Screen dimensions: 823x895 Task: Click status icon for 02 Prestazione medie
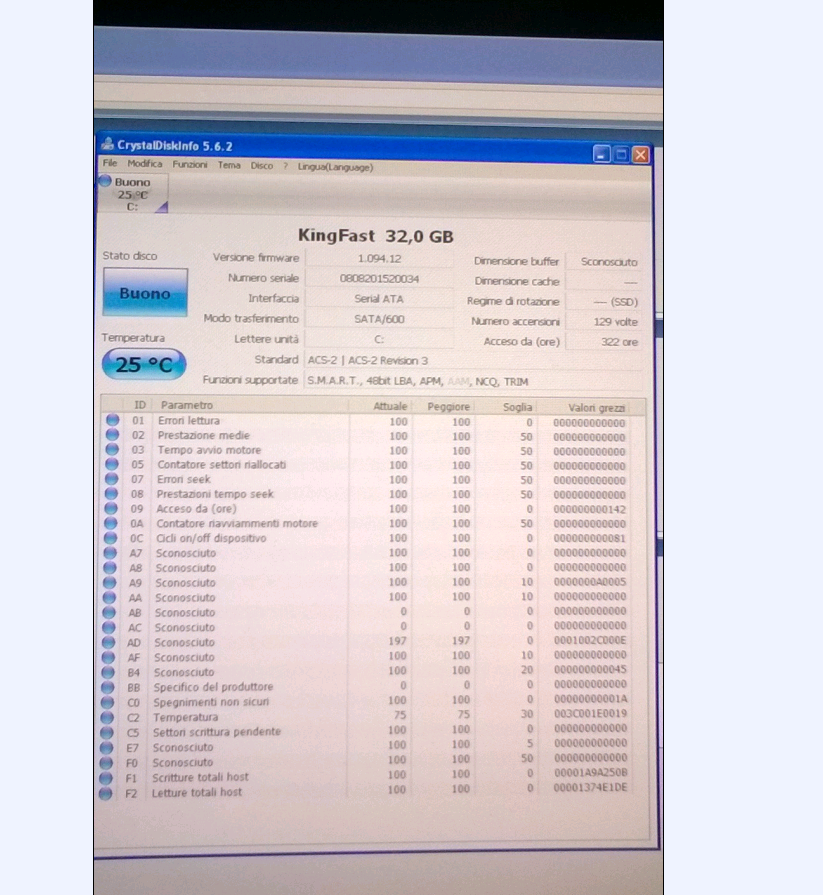(x=112, y=435)
